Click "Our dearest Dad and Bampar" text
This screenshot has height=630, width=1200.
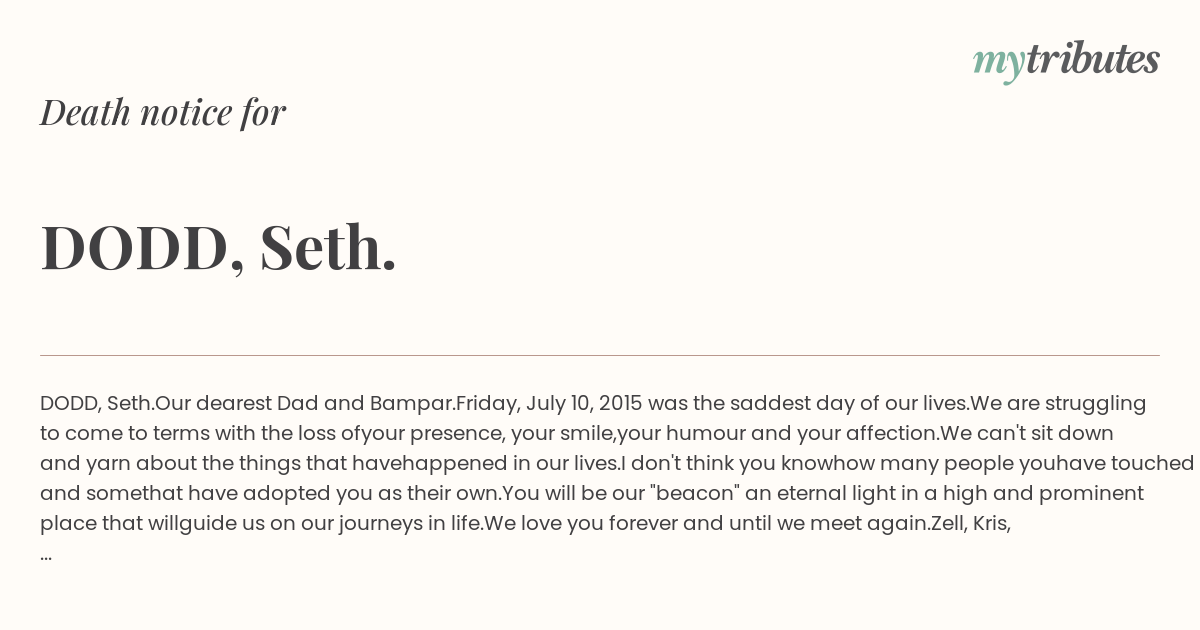coord(302,404)
